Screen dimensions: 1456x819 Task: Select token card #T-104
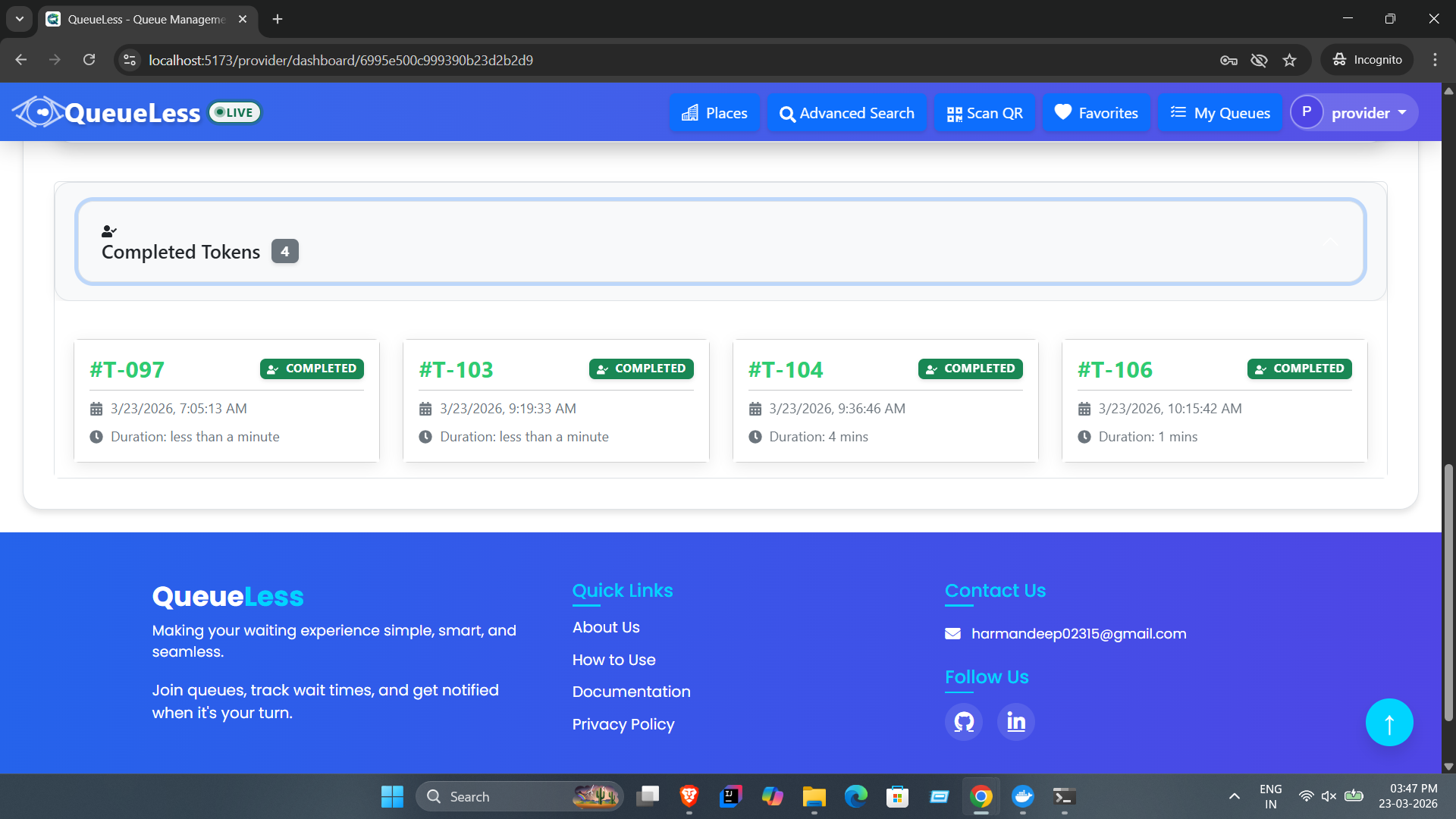click(886, 400)
